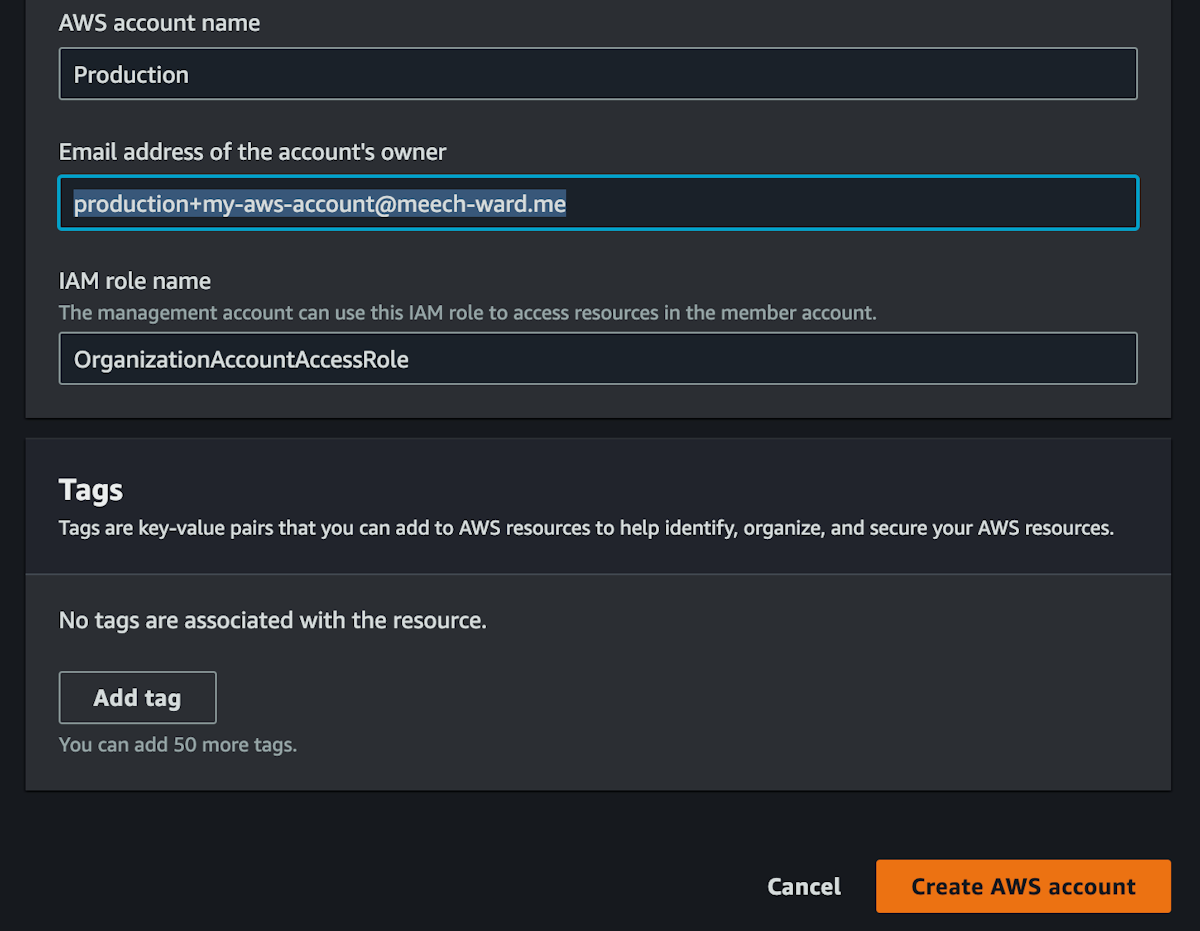Click the "AWS account name" label

click(x=160, y=23)
